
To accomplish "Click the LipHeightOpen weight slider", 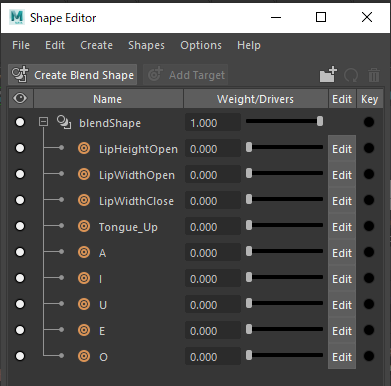I will [x=285, y=147].
